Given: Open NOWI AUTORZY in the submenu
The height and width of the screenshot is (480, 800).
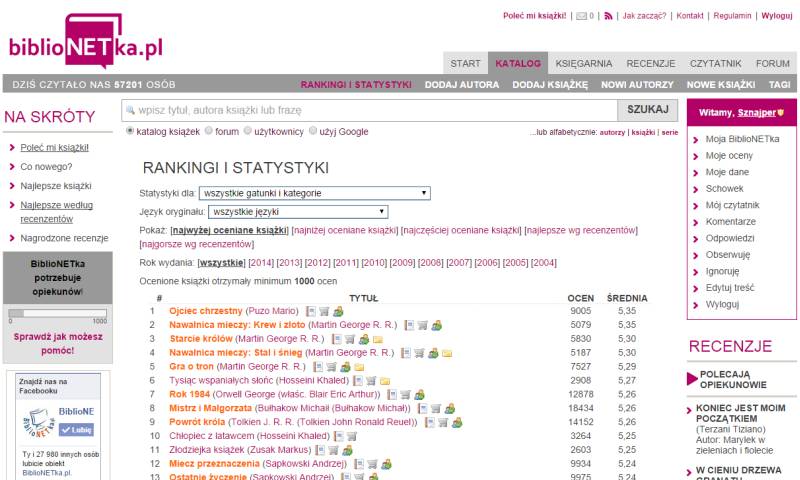Looking at the screenshot, I should click(637, 85).
